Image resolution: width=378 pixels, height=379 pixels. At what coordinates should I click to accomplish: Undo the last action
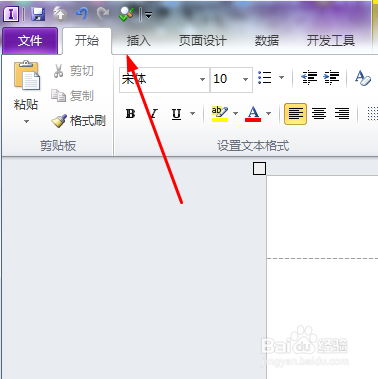point(82,14)
